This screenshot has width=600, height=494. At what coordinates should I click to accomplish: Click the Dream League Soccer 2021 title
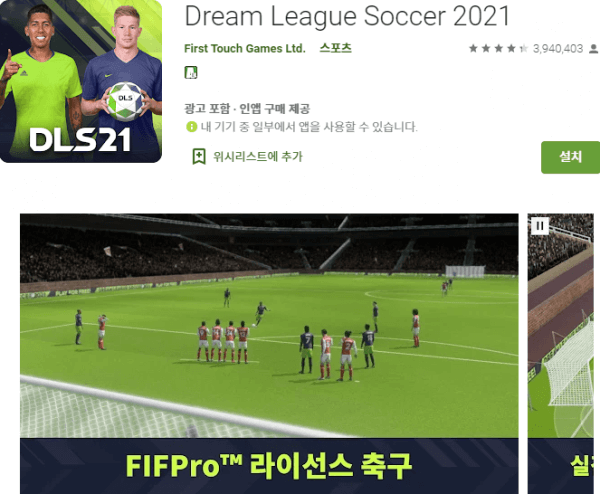[x=347, y=16]
